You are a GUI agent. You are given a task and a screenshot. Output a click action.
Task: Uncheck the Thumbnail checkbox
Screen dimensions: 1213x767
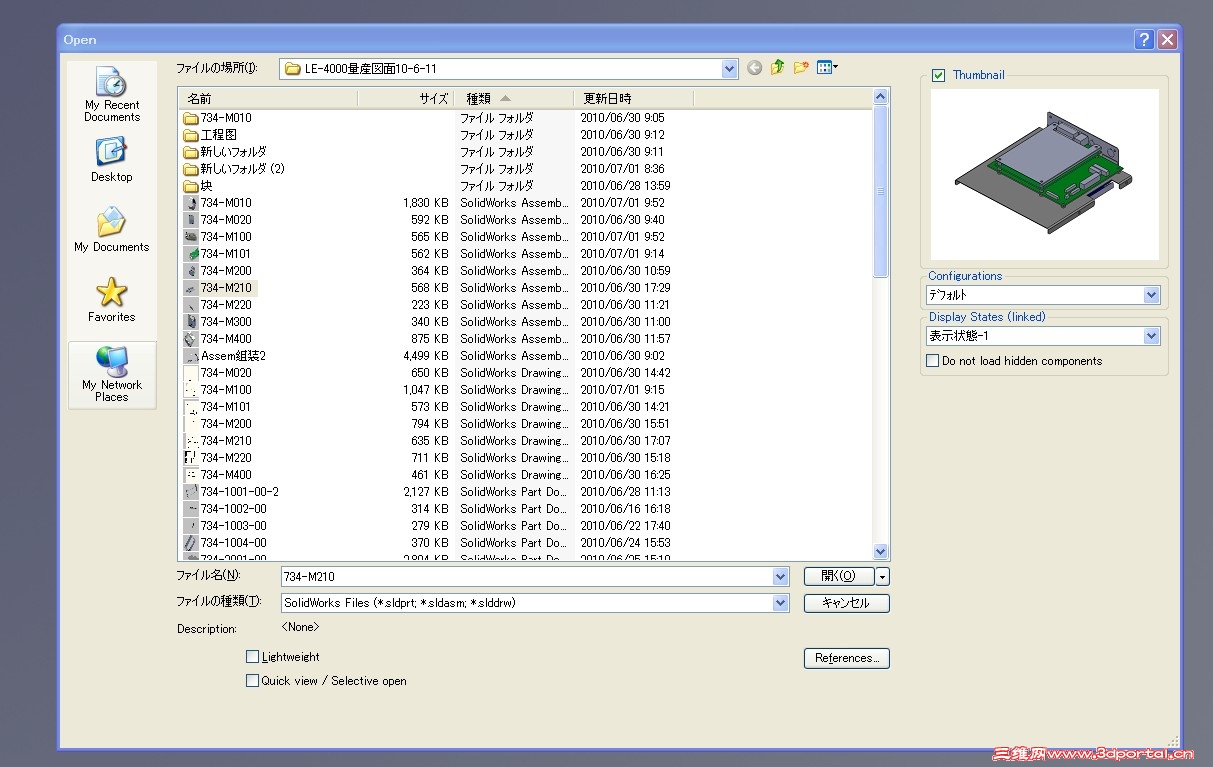coord(938,75)
